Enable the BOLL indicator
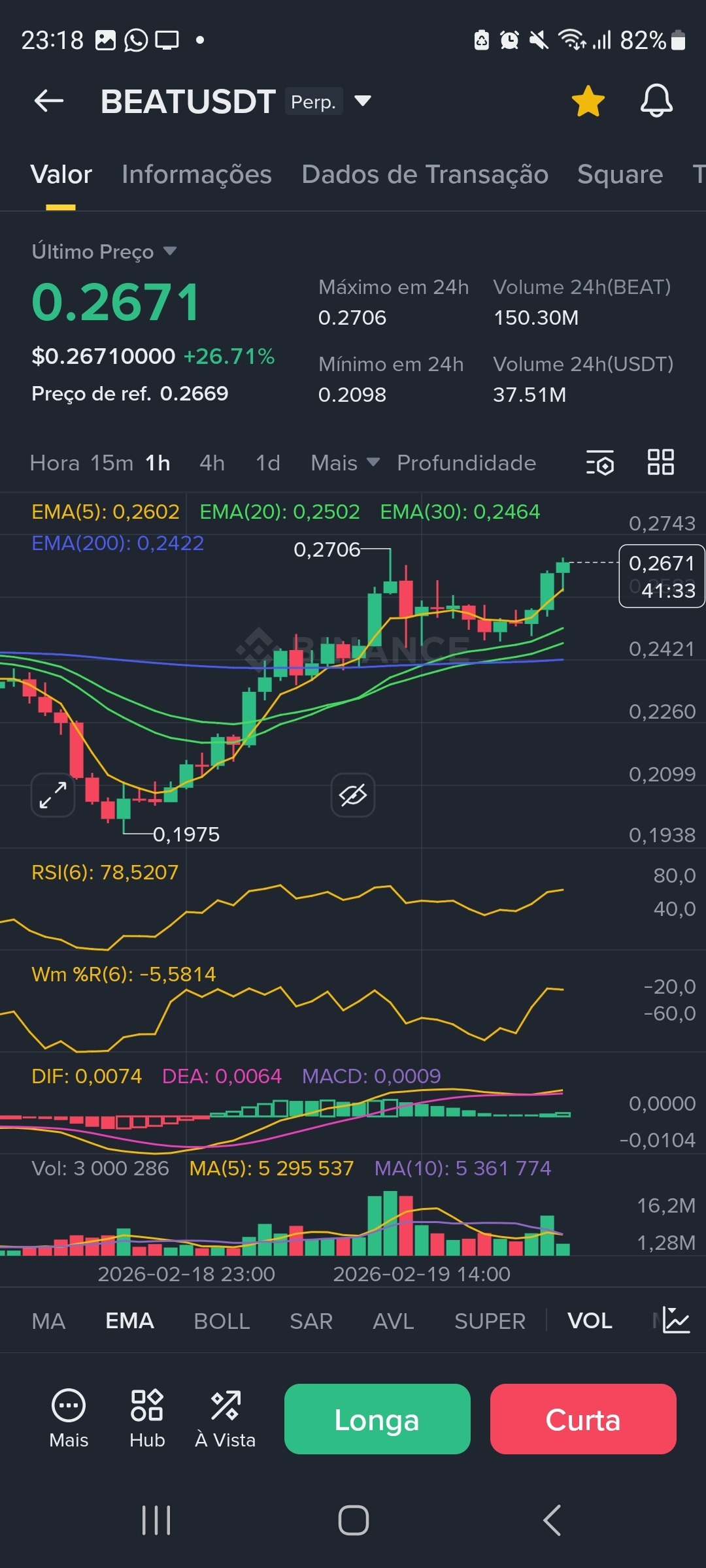The width and height of the screenshot is (706, 1568). (x=222, y=1321)
